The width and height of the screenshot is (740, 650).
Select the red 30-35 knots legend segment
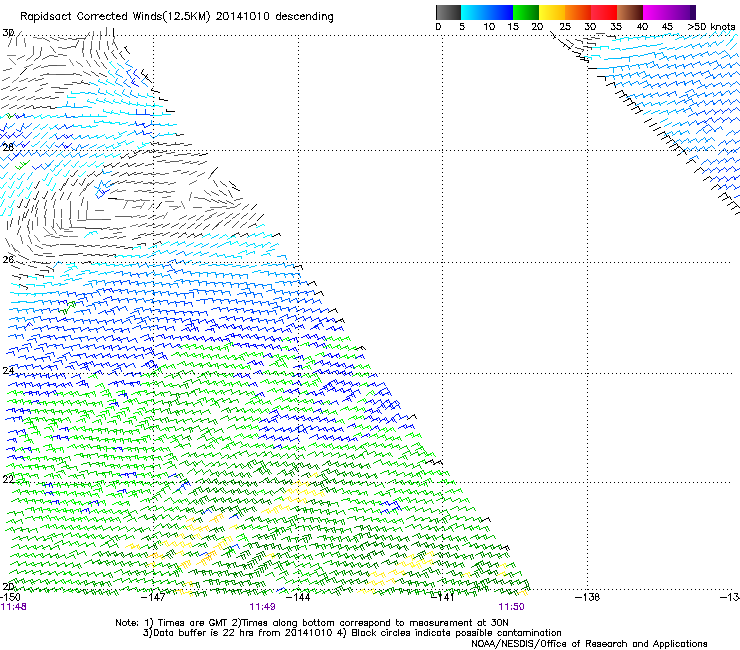604,12
